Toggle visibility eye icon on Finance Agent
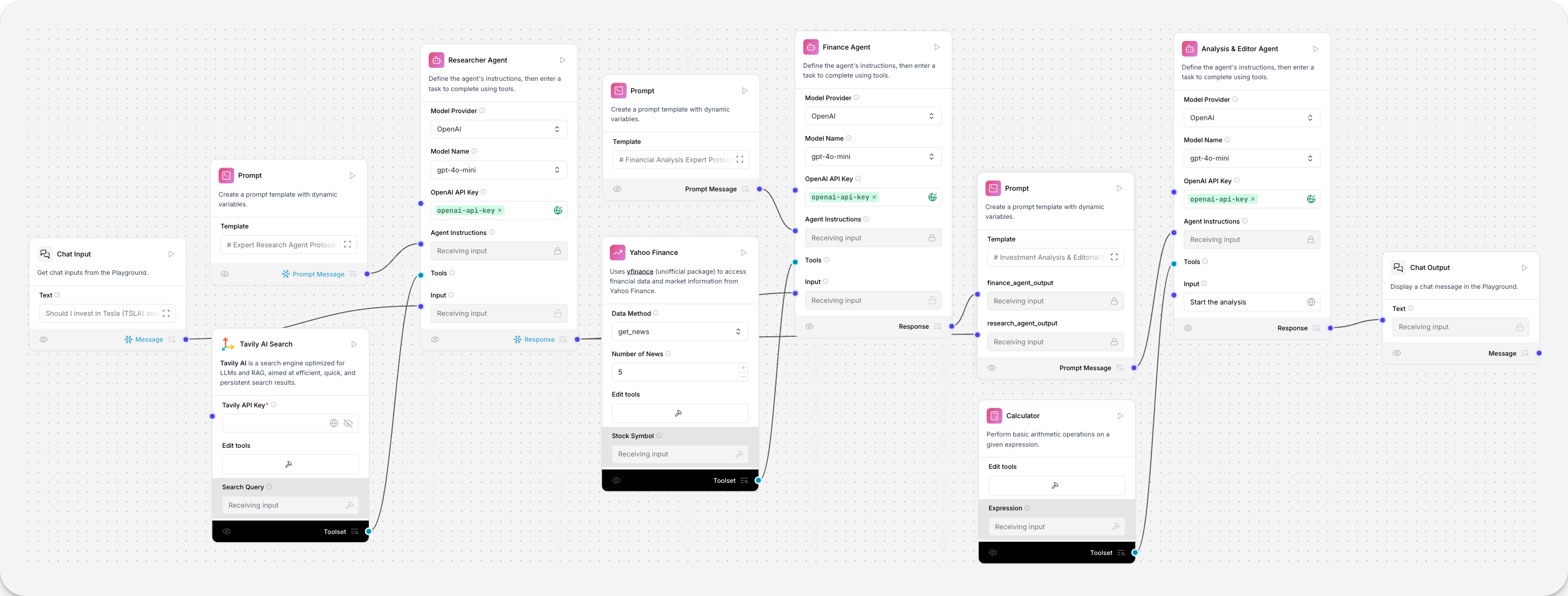The image size is (1568, 596). 810,326
